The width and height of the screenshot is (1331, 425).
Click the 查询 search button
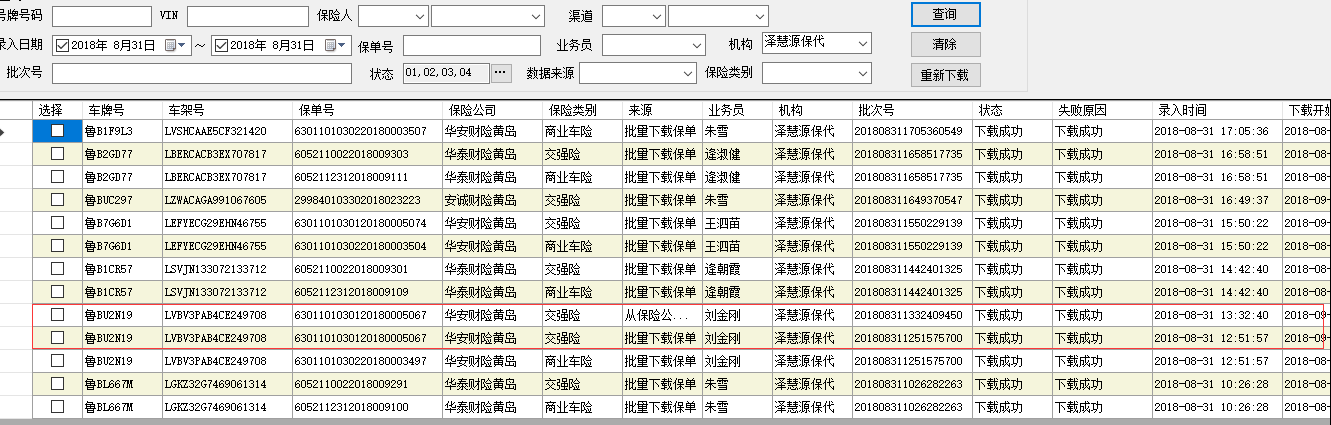[945, 15]
